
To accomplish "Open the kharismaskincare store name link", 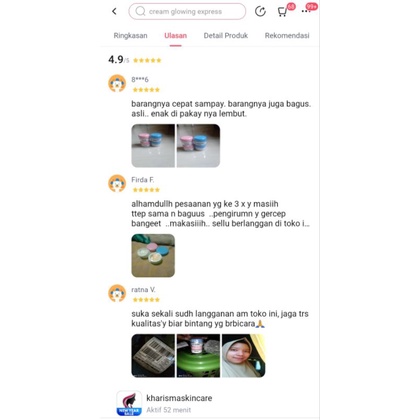I will coord(179,398).
